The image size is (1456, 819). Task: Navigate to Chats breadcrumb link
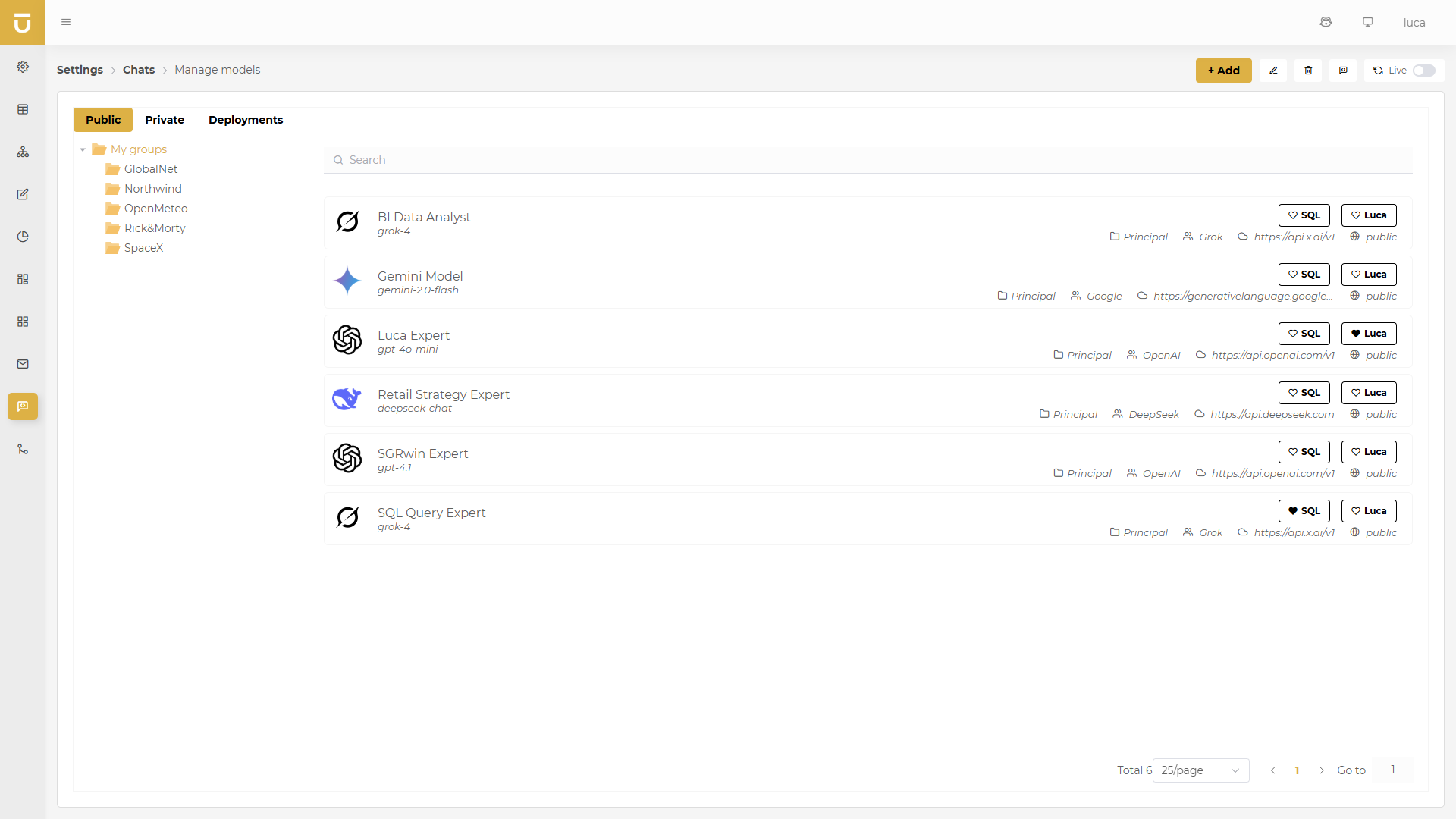[139, 70]
